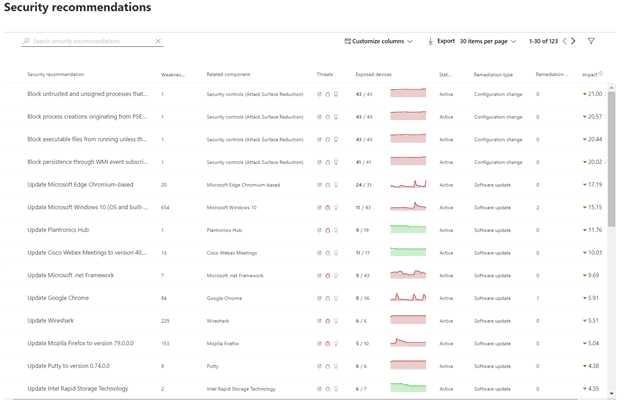The width and height of the screenshot is (624, 400).
Task: Click threat insights icon for Update Microsoft Windows 10
Action: pos(328,207)
